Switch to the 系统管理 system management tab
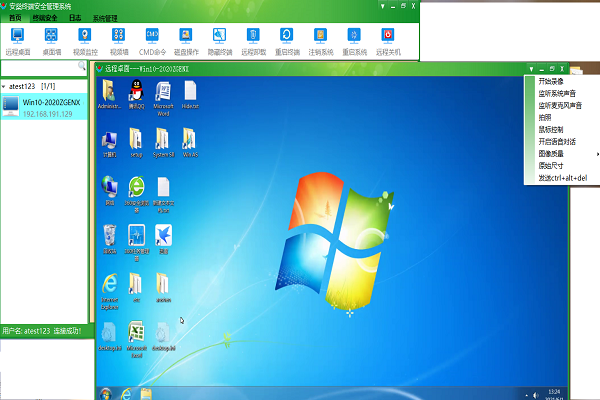The height and width of the screenshot is (400, 600). (x=105, y=18)
